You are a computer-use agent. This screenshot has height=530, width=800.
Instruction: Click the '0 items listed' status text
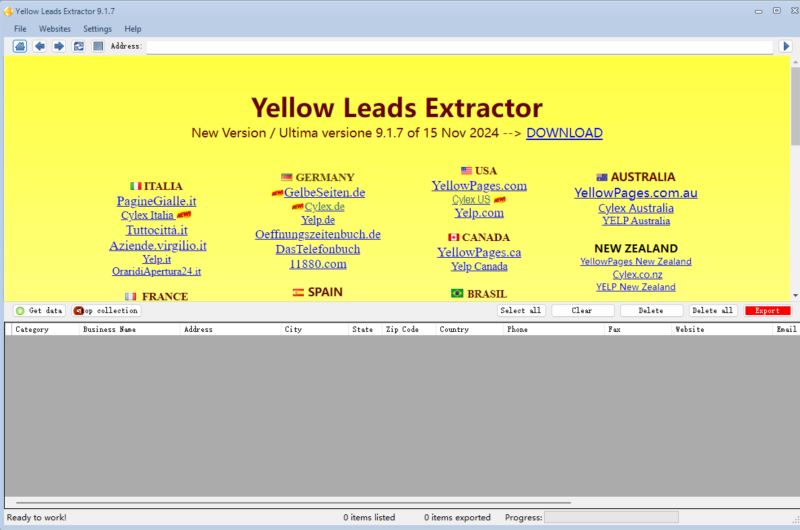[369, 517]
